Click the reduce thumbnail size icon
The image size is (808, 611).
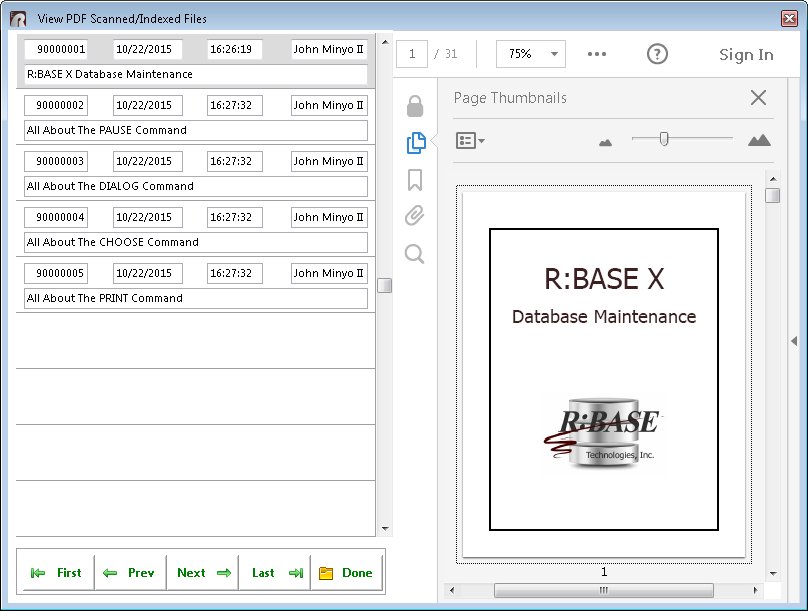coord(605,142)
